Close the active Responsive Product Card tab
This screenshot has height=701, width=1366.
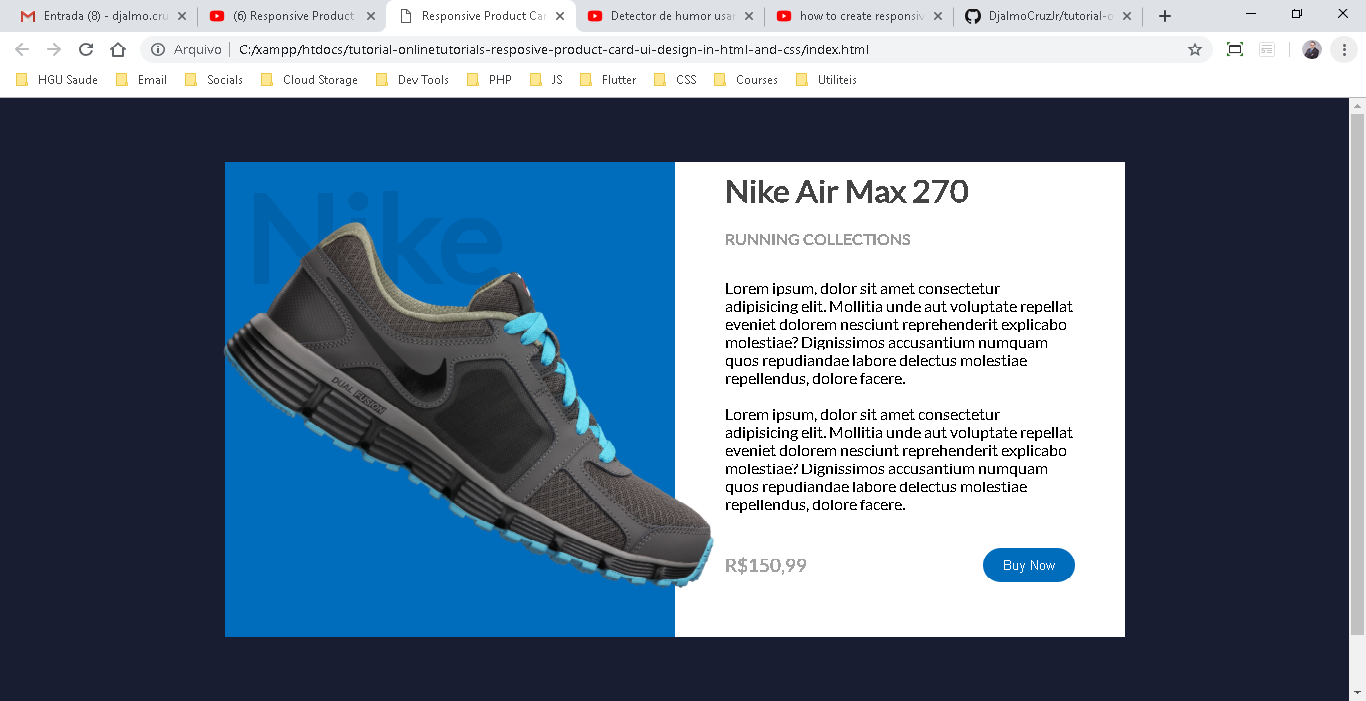[x=560, y=16]
